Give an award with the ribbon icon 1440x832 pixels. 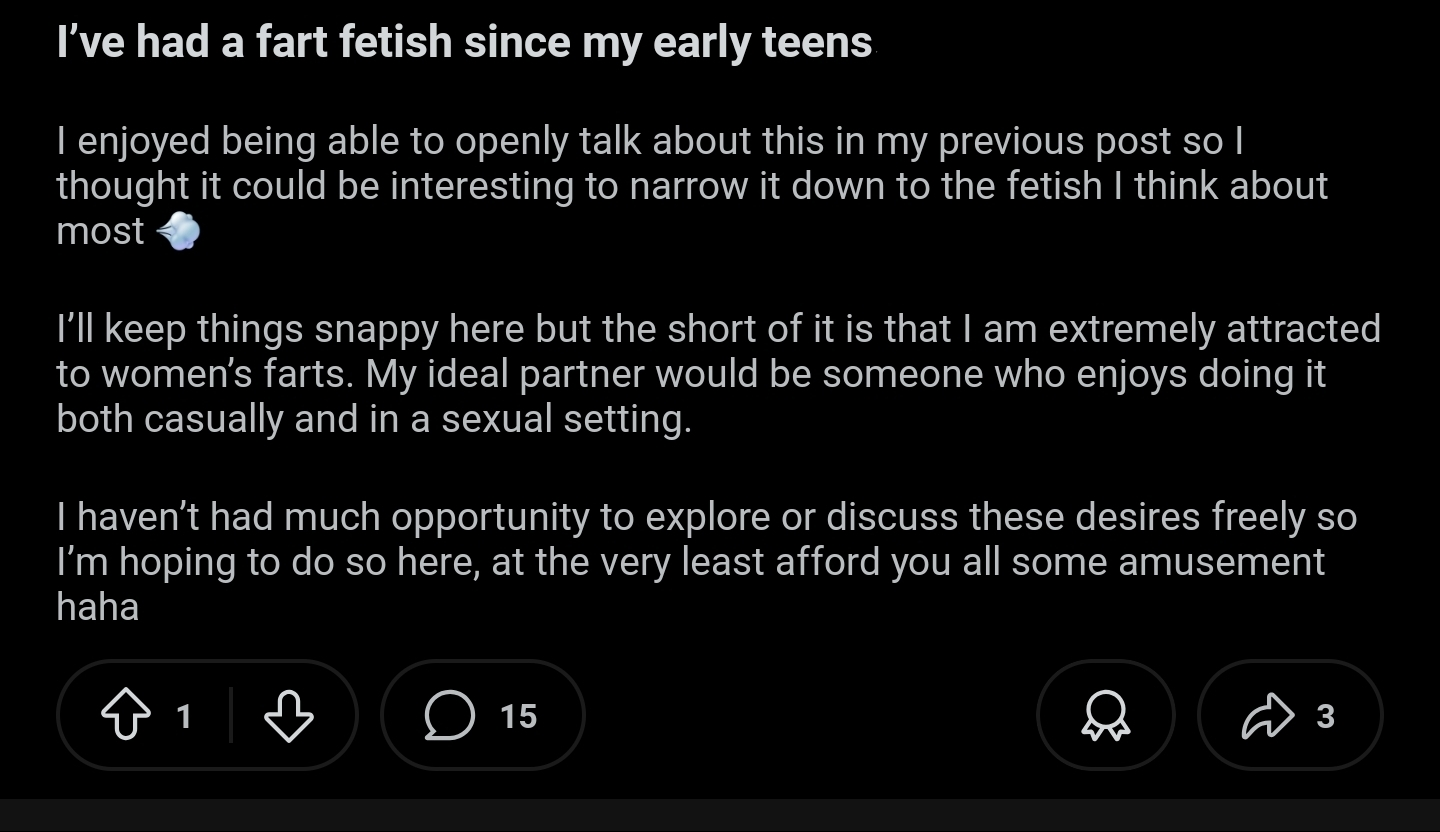1106,716
